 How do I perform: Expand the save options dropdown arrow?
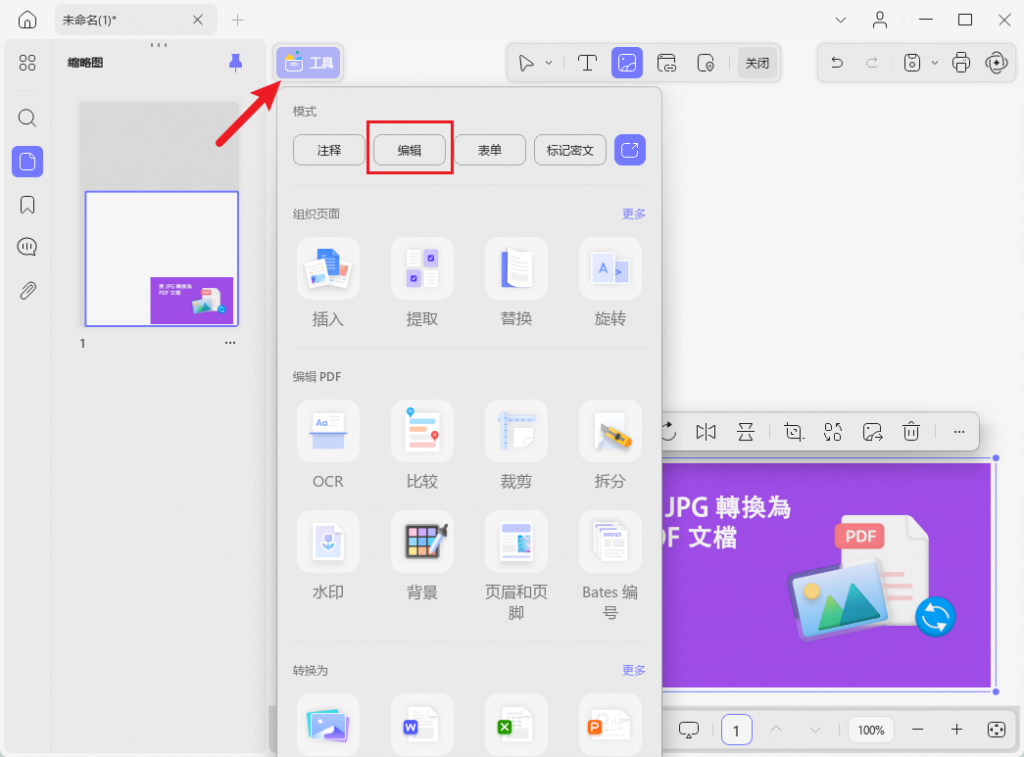[x=935, y=63]
